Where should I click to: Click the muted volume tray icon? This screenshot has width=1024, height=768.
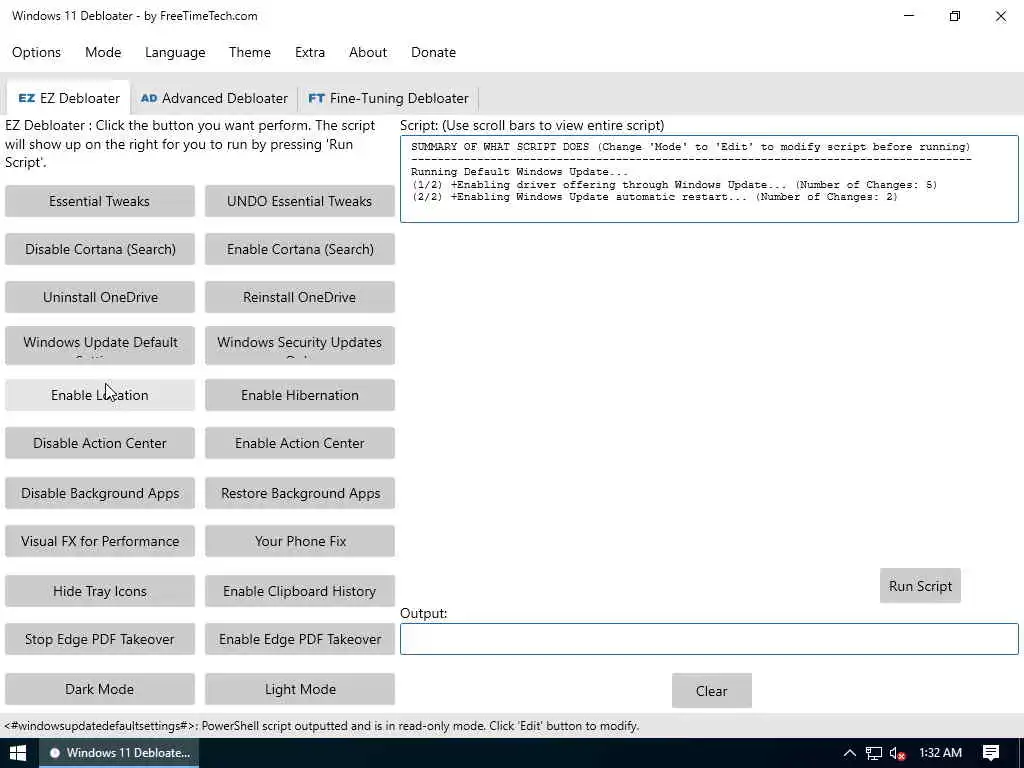(897, 753)
